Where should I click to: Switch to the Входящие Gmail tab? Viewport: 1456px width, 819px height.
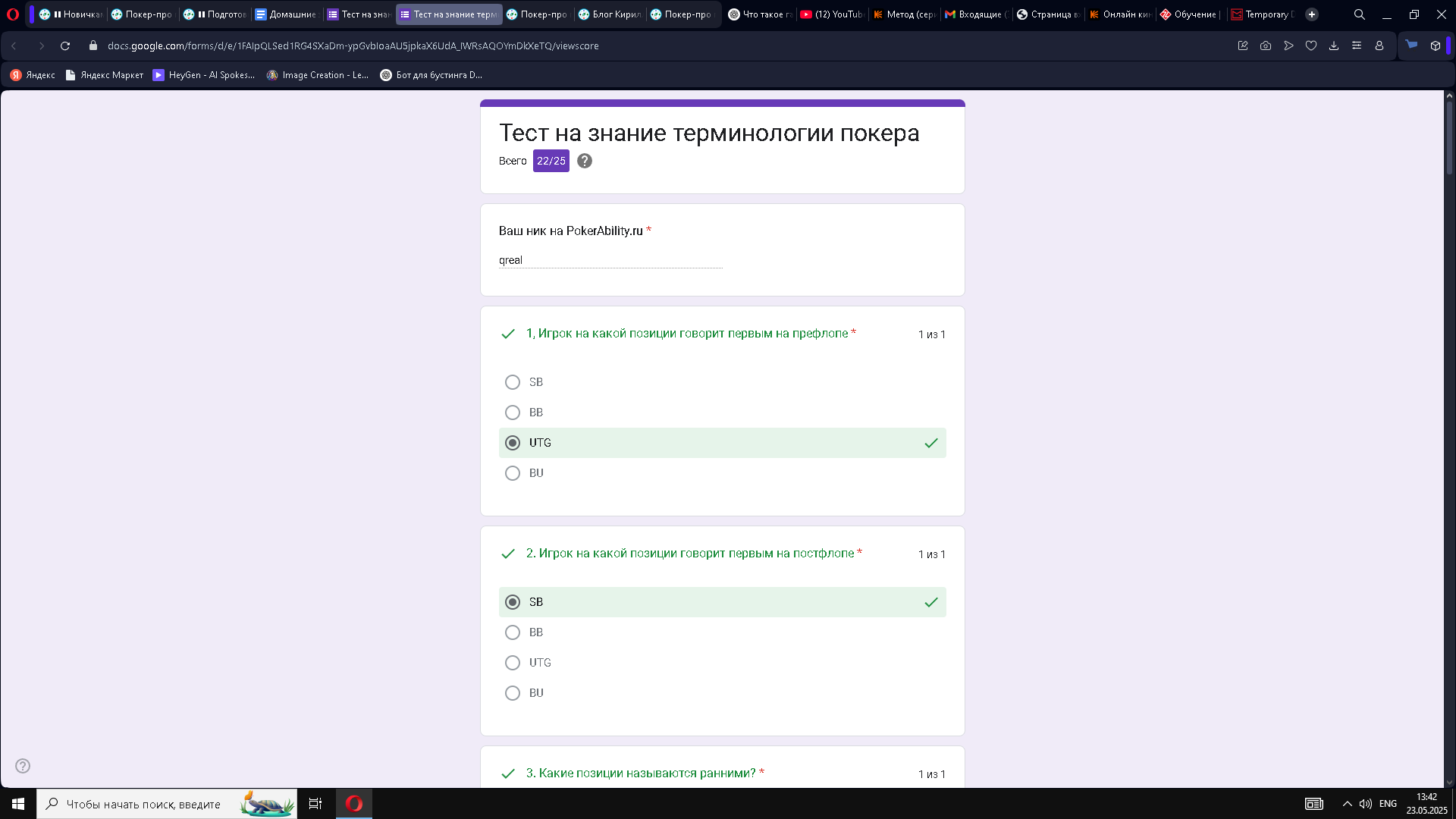coord(975,14)
